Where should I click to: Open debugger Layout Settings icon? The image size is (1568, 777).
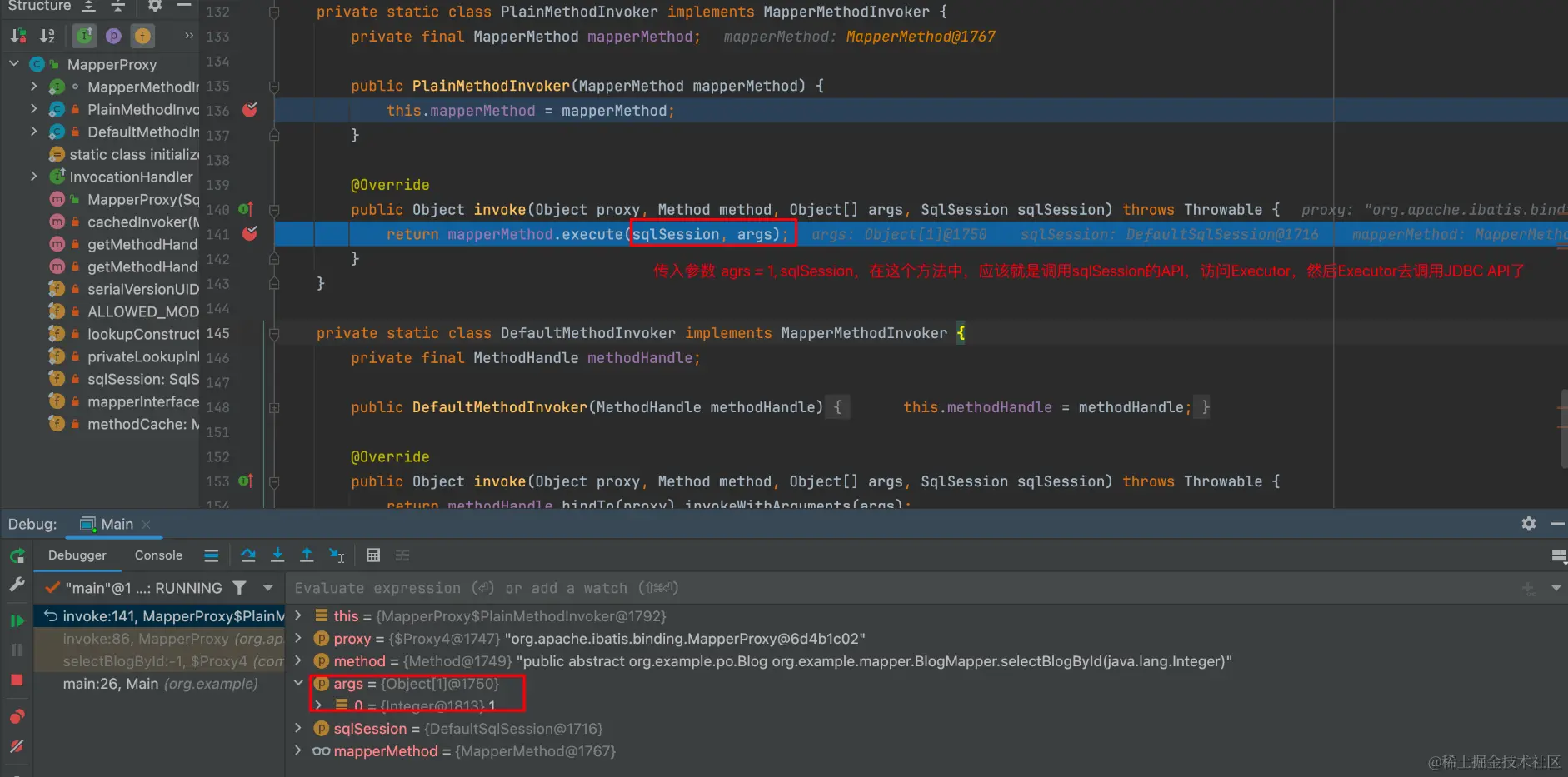1558,555
